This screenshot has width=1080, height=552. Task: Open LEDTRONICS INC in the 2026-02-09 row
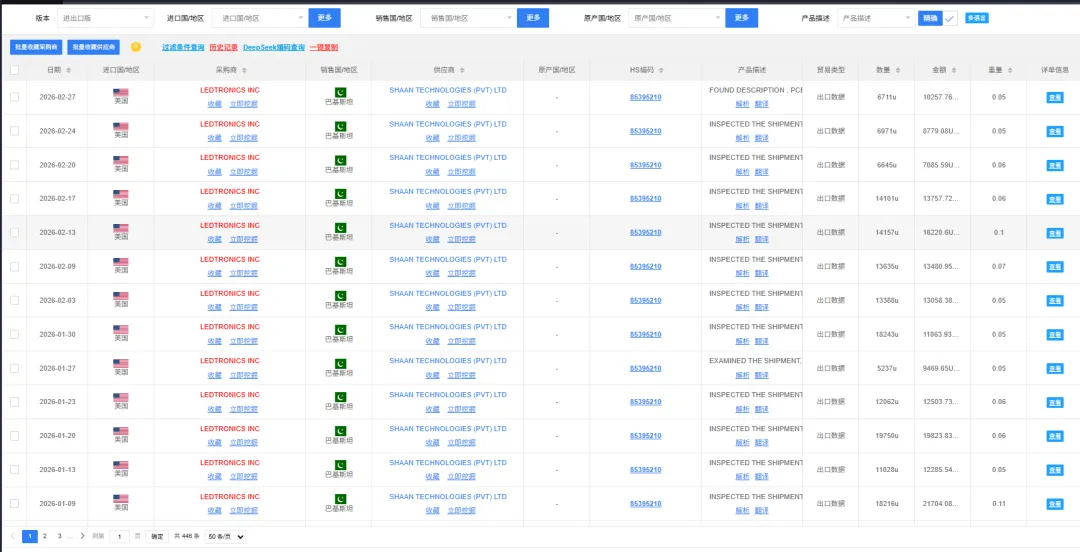(230, 259)
